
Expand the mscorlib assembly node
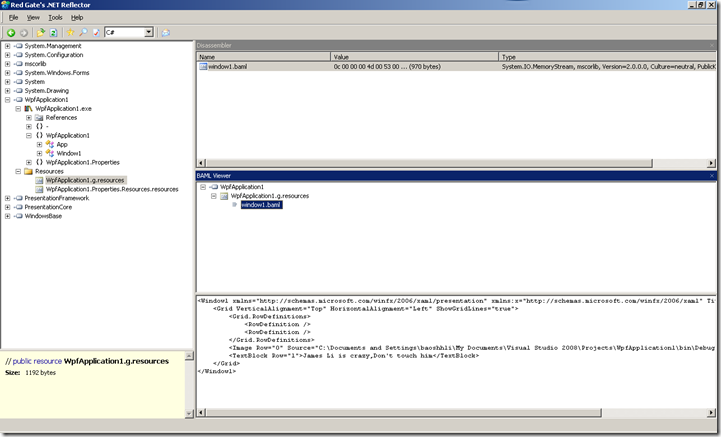point(7,64)
